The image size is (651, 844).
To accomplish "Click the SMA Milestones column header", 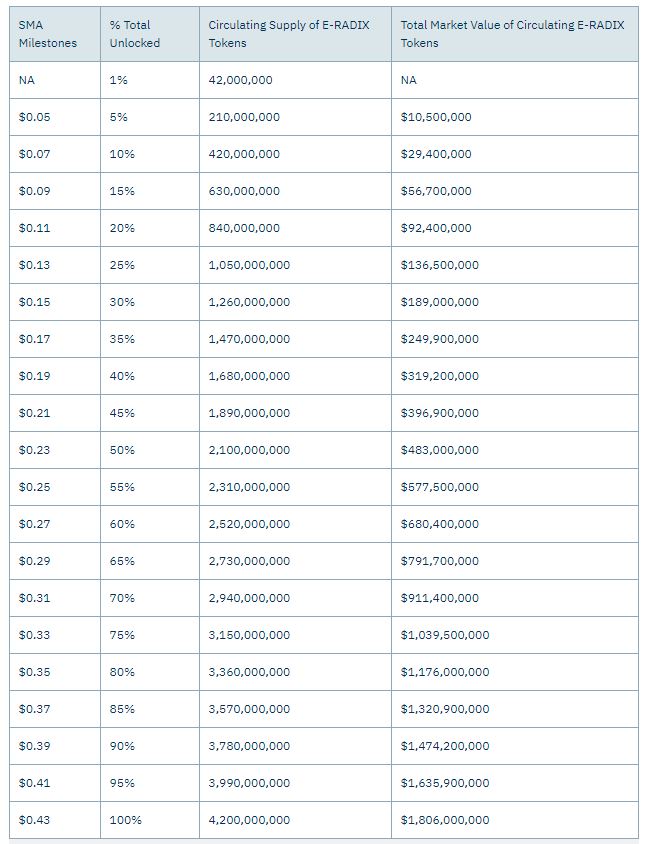I will pos(55,34).
